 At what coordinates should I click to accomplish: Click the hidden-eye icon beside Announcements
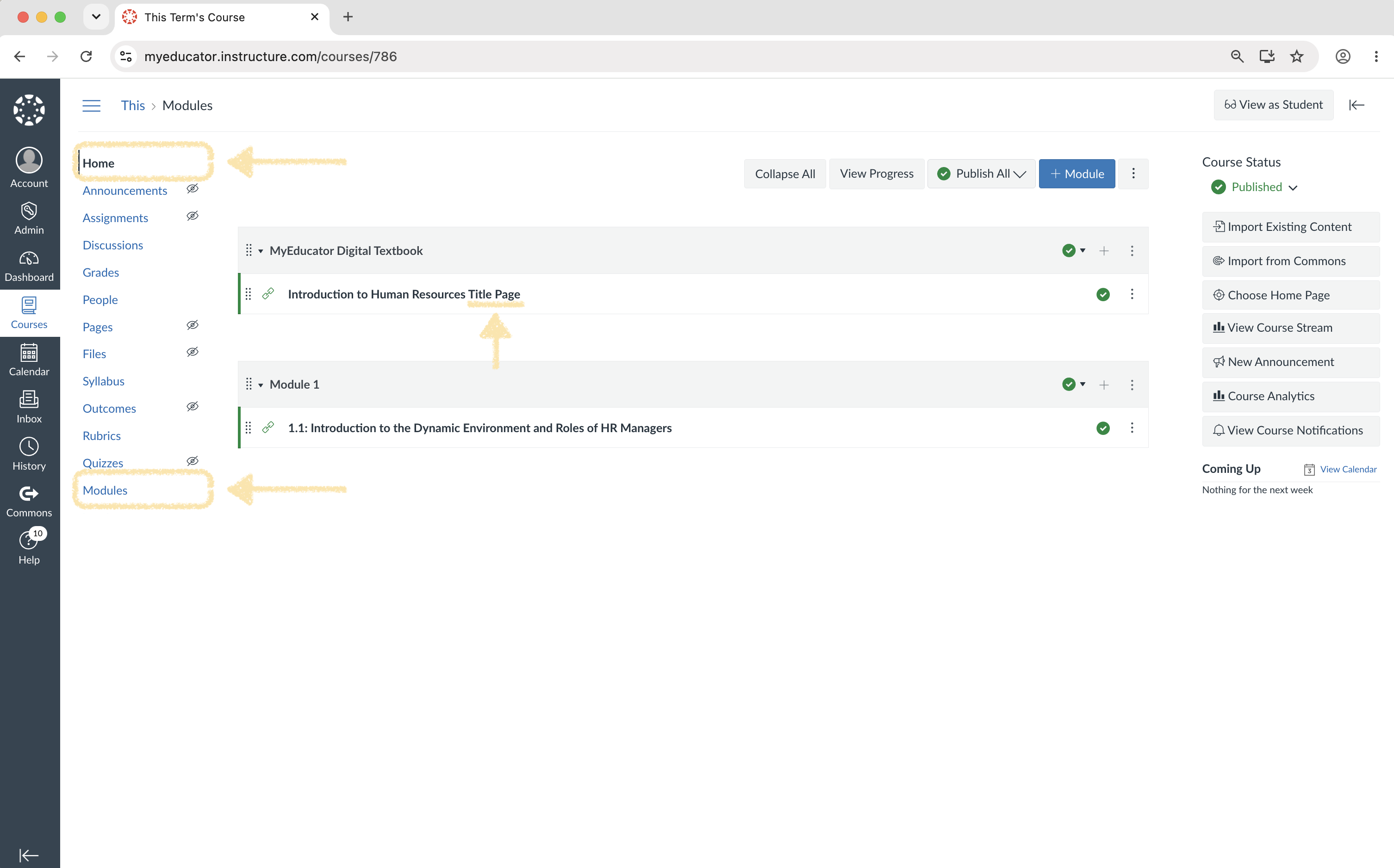(x=193, y=189)
